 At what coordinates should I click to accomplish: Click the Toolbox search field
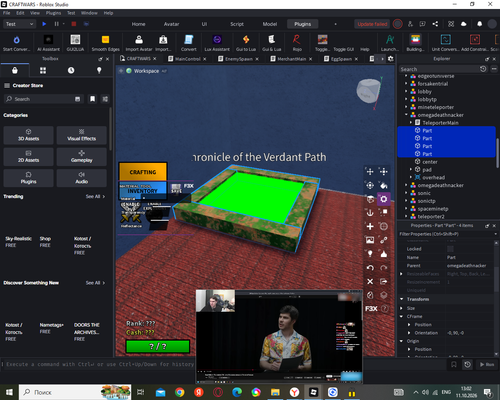[x=43, y=99]
